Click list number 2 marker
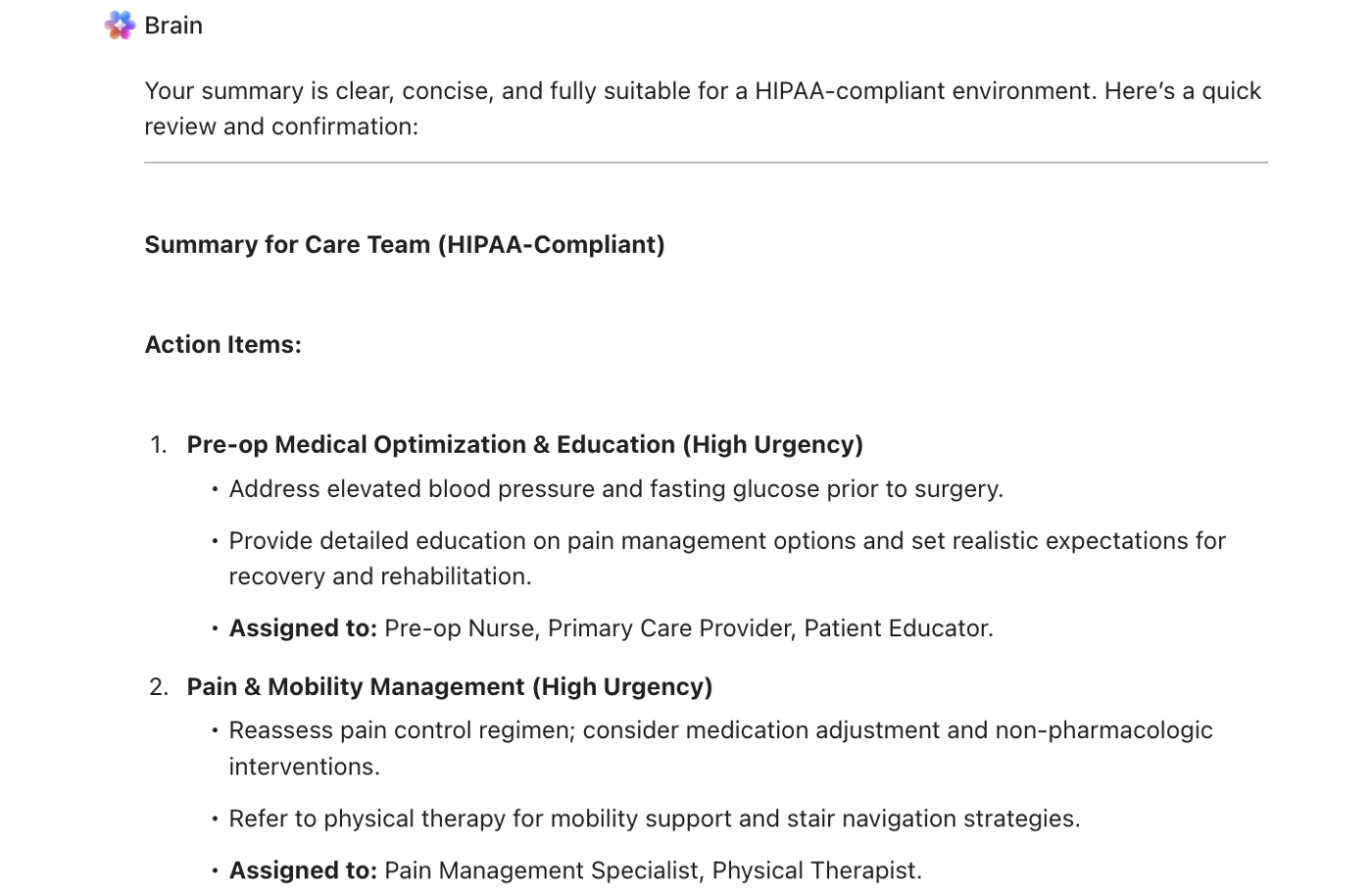This screenshot has width=1372, height=894. tap(159, 687)
